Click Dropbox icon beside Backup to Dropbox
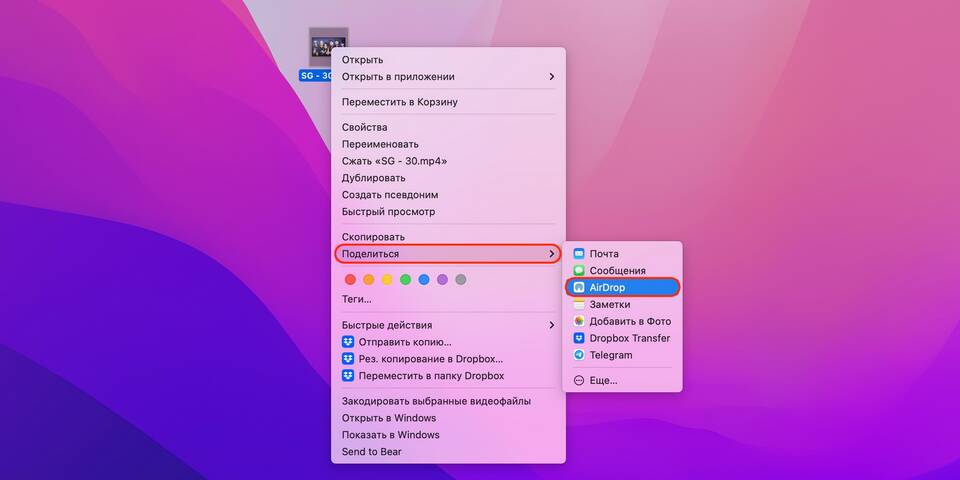960x480 pixels. tap(348, 359)
